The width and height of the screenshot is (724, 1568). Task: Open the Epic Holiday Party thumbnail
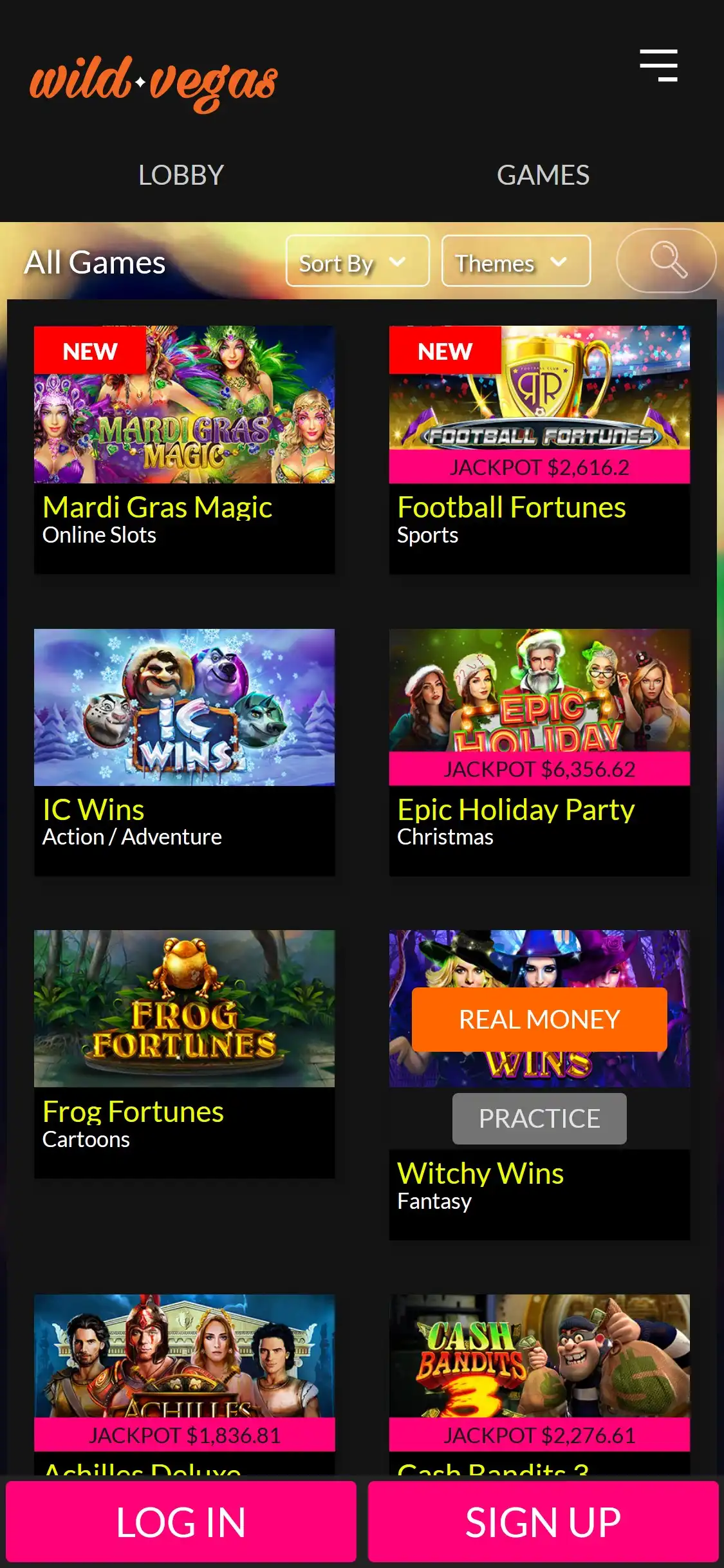(539, 690)
